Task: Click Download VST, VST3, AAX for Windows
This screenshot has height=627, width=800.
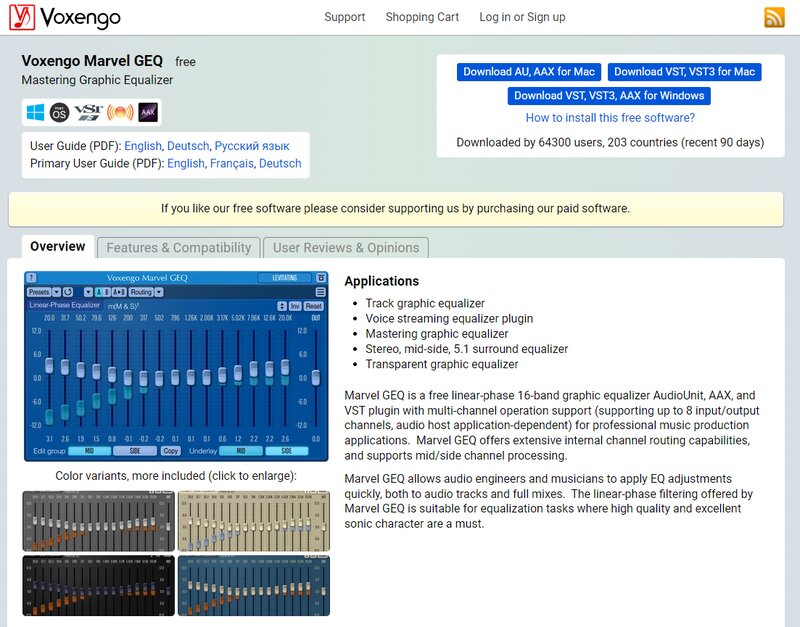Action: click(609, 96)
